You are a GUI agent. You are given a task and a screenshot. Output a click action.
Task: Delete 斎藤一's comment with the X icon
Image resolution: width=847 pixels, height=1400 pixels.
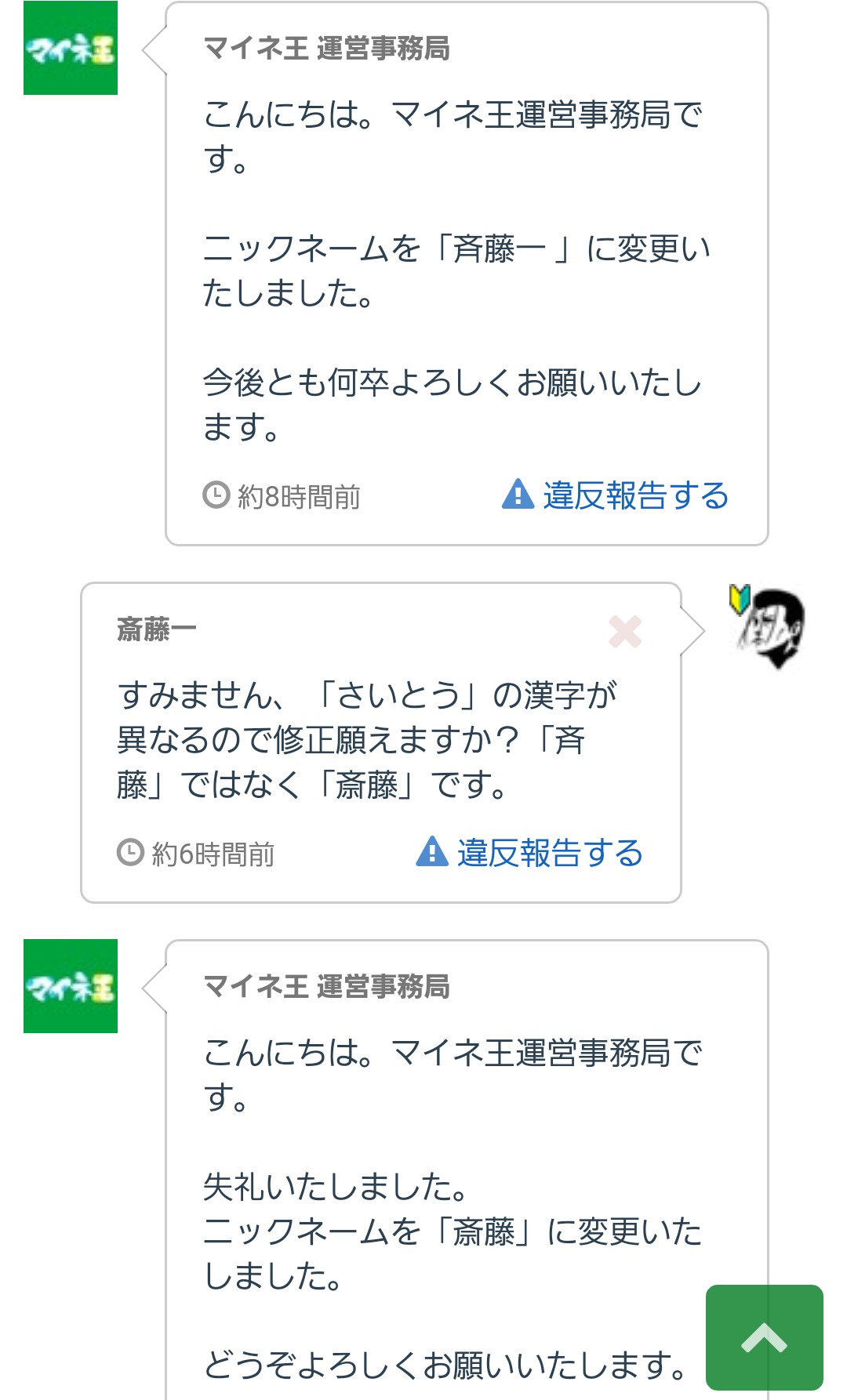(x=625, y=632)
